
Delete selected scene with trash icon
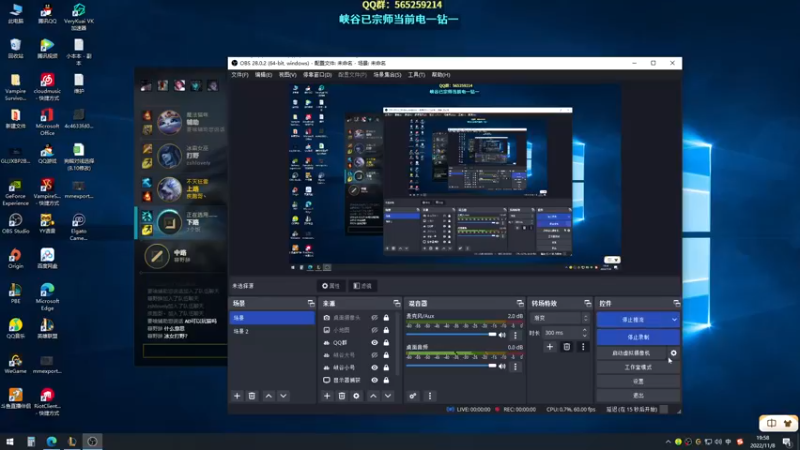(x=252, y=396)
